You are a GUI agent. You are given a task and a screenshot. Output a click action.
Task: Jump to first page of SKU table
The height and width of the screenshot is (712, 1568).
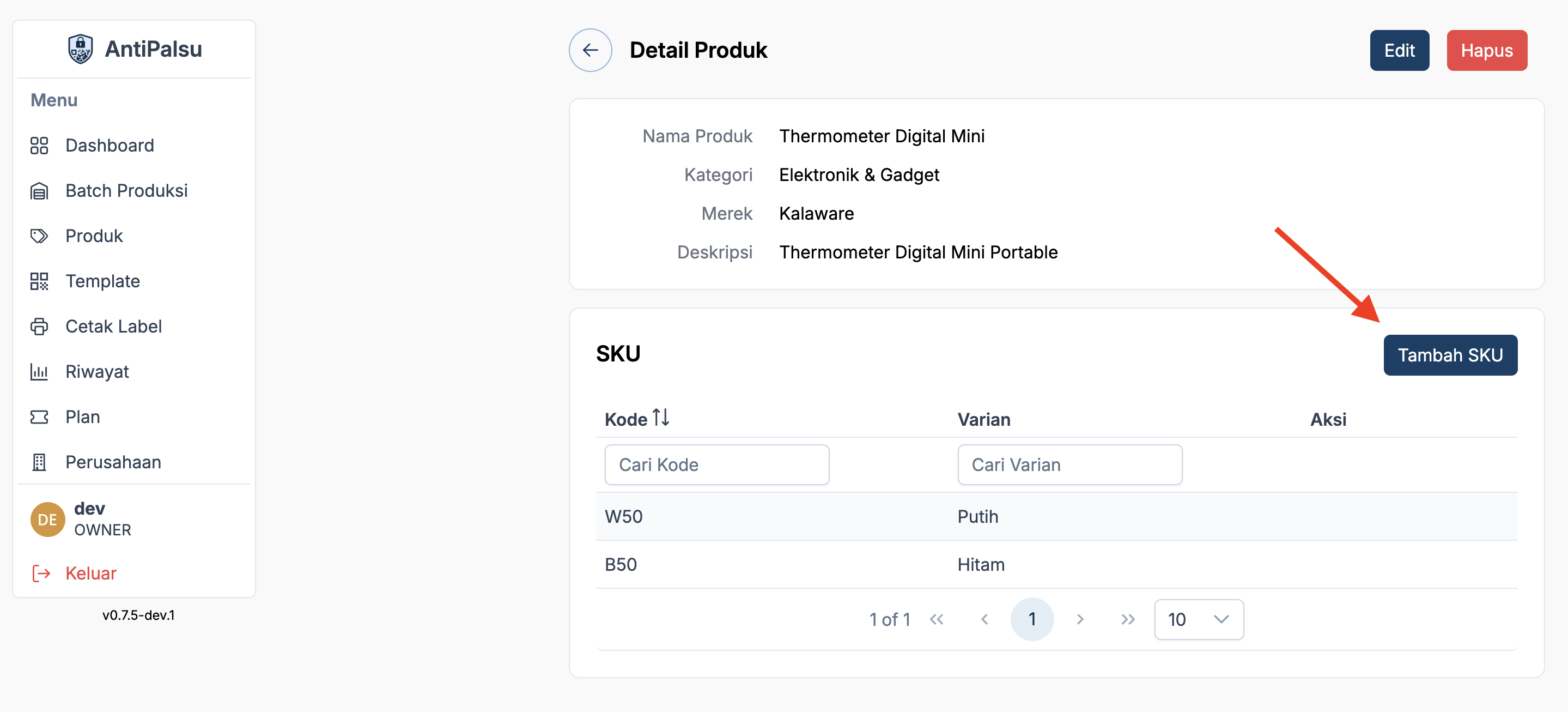(x=936, y=619)
